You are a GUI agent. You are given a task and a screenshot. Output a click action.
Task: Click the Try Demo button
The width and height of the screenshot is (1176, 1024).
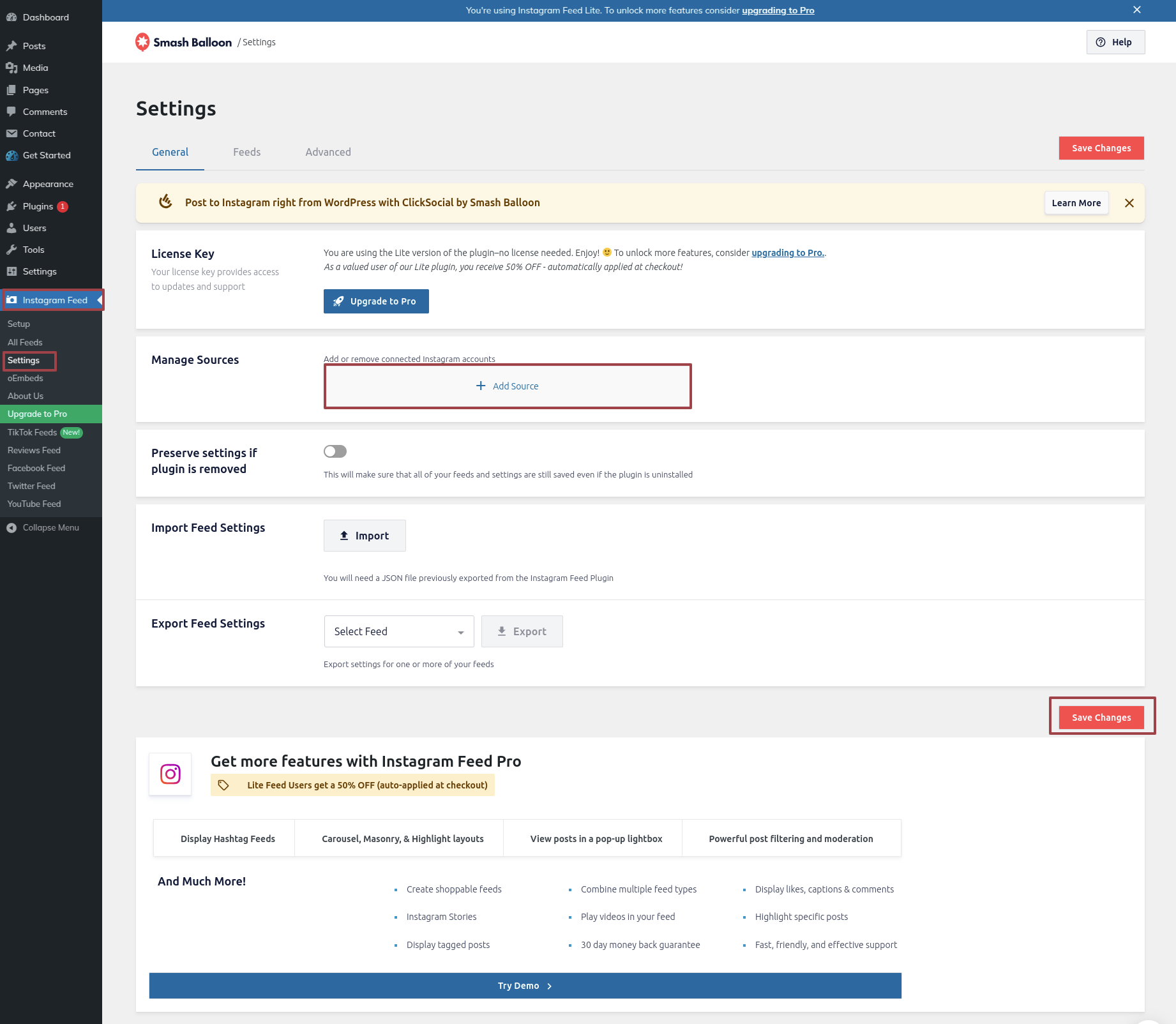[x=525, y=986]
